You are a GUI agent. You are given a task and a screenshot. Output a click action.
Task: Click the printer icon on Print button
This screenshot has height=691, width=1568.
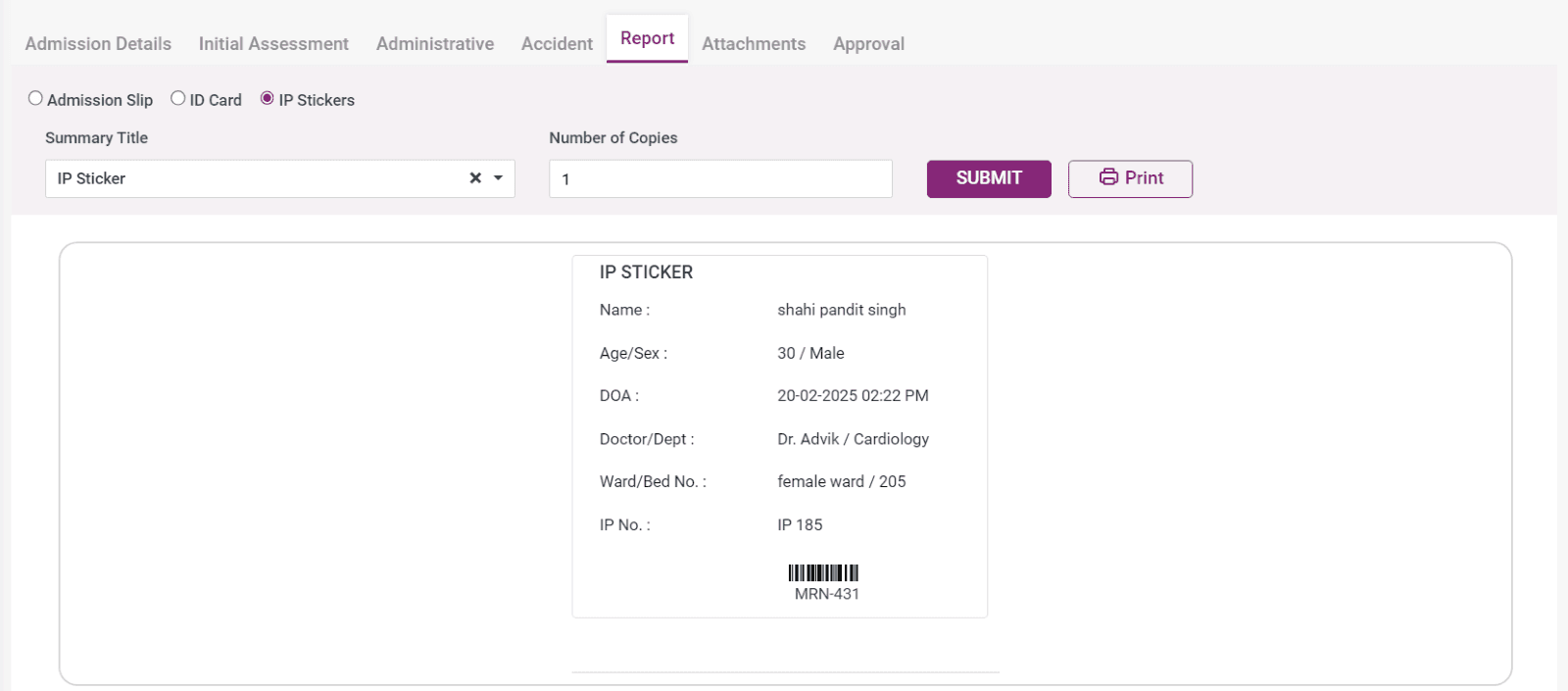point(1108,177)
